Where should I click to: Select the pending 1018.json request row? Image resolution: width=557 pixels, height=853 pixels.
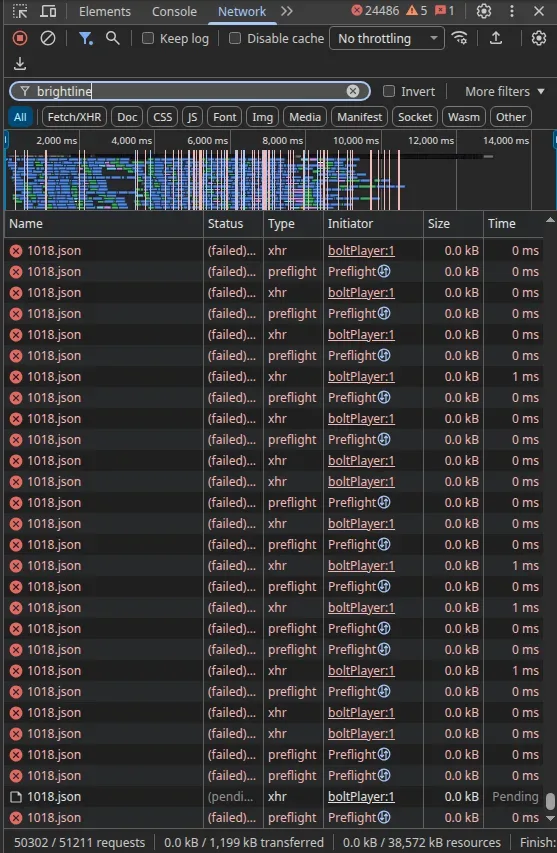click(274, 796)
